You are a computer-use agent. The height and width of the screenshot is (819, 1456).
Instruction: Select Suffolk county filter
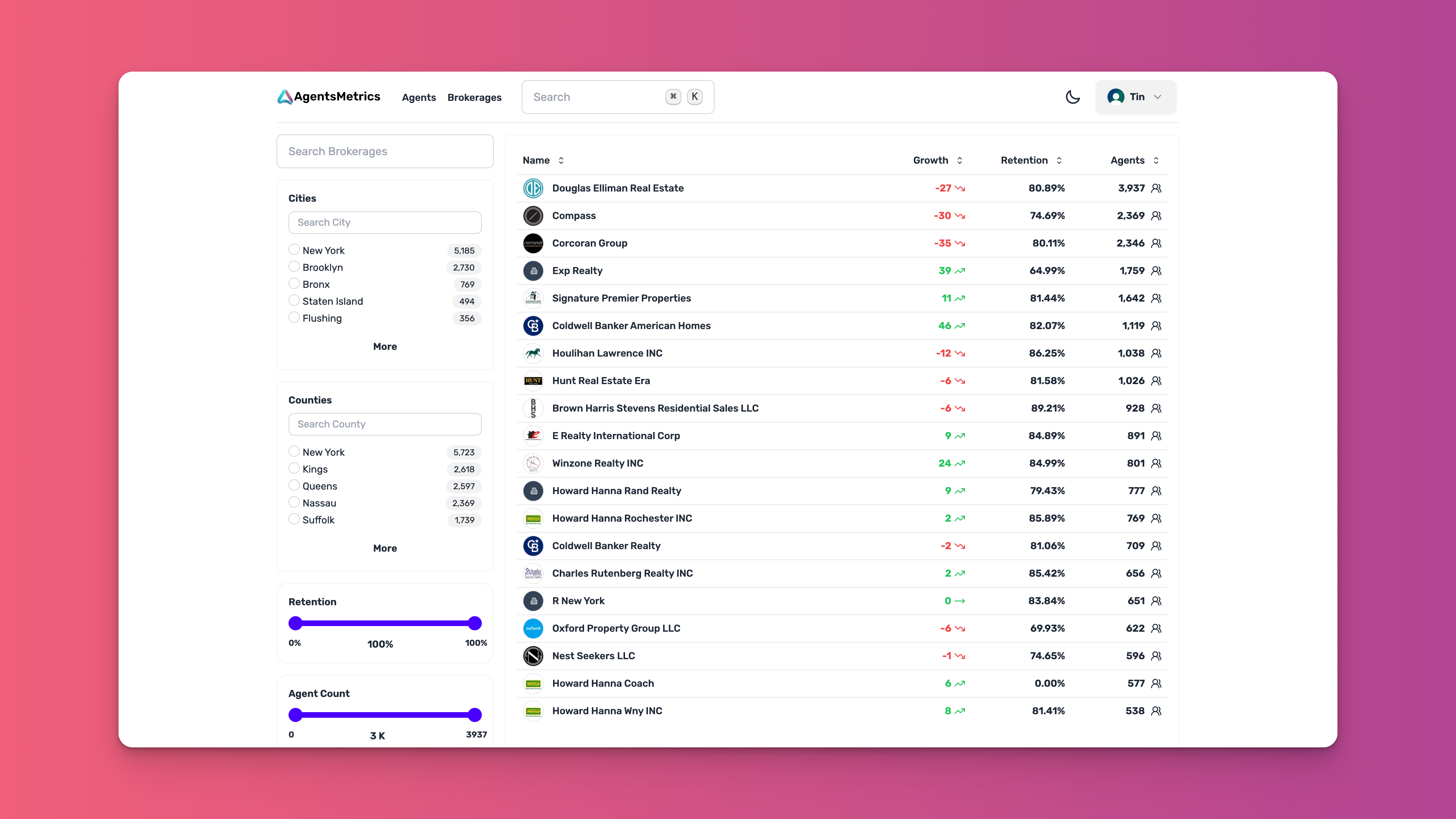(294, 519)
